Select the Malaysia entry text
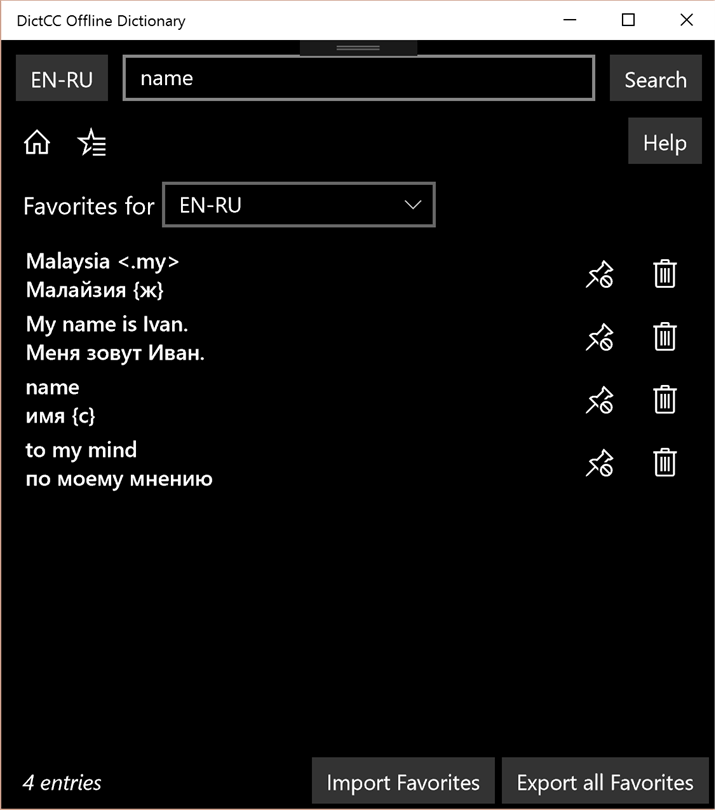The width and height of the screenshot is (715, 810). tap(102, 275)
